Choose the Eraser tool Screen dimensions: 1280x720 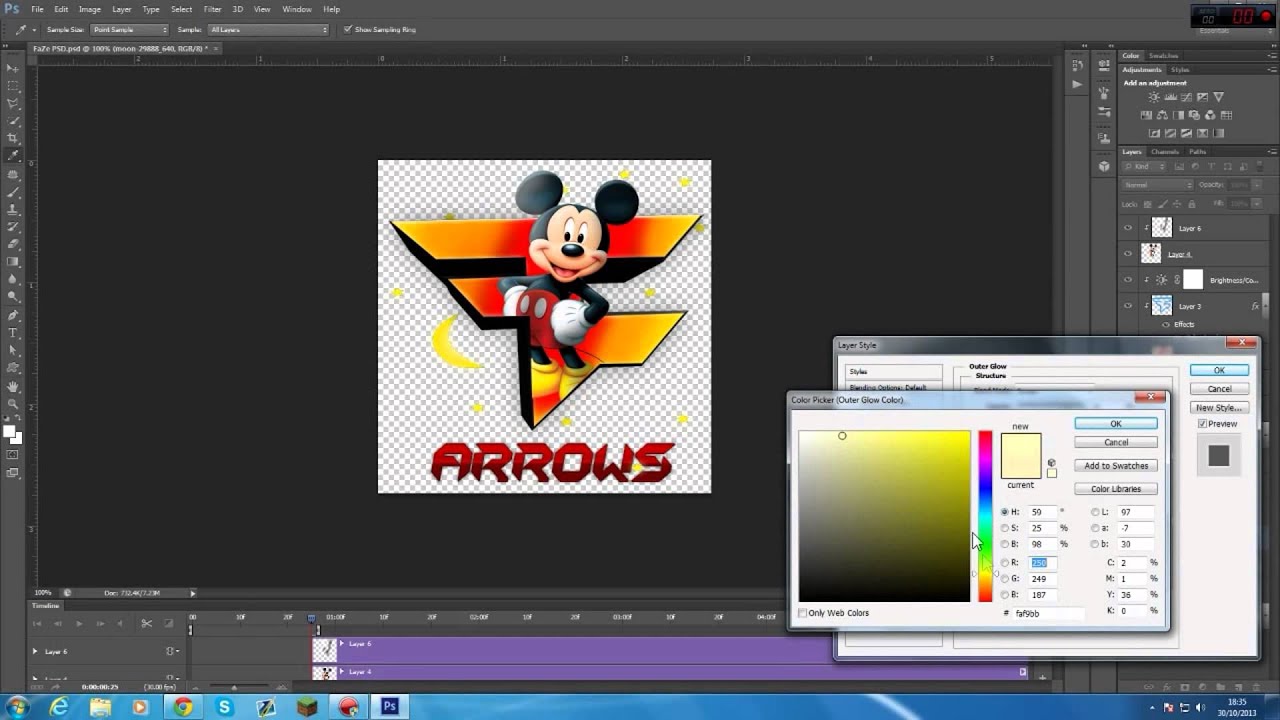[13, 243]
